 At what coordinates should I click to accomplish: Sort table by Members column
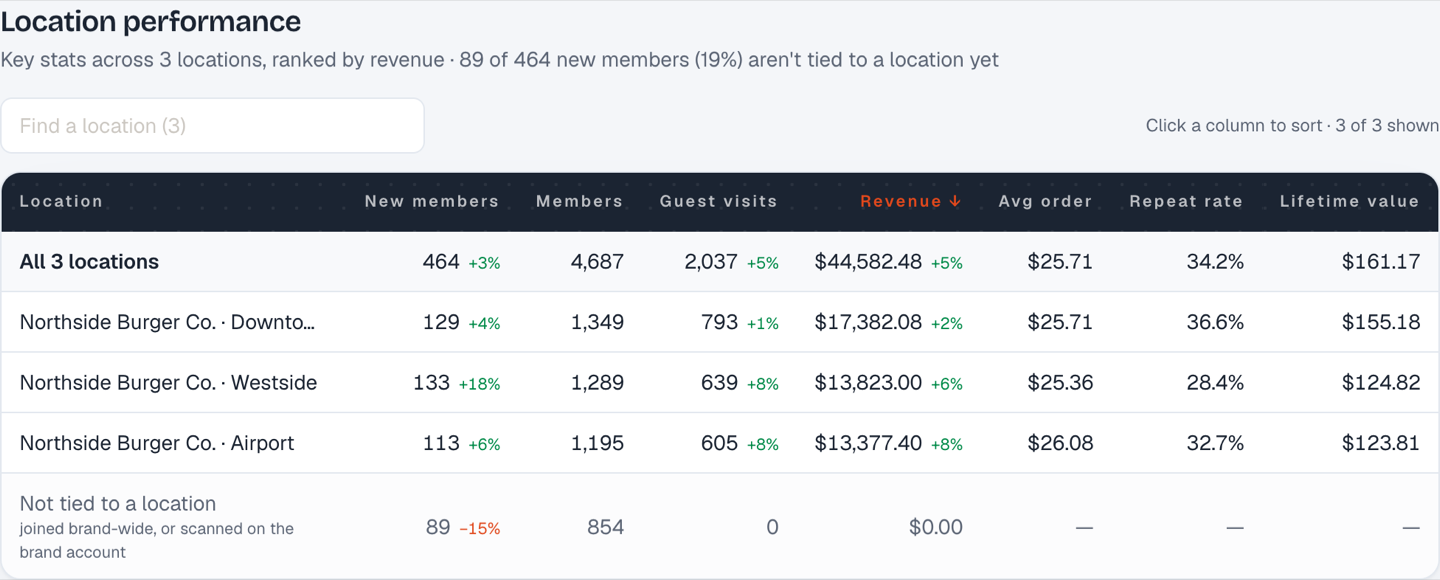pos(579,201)
